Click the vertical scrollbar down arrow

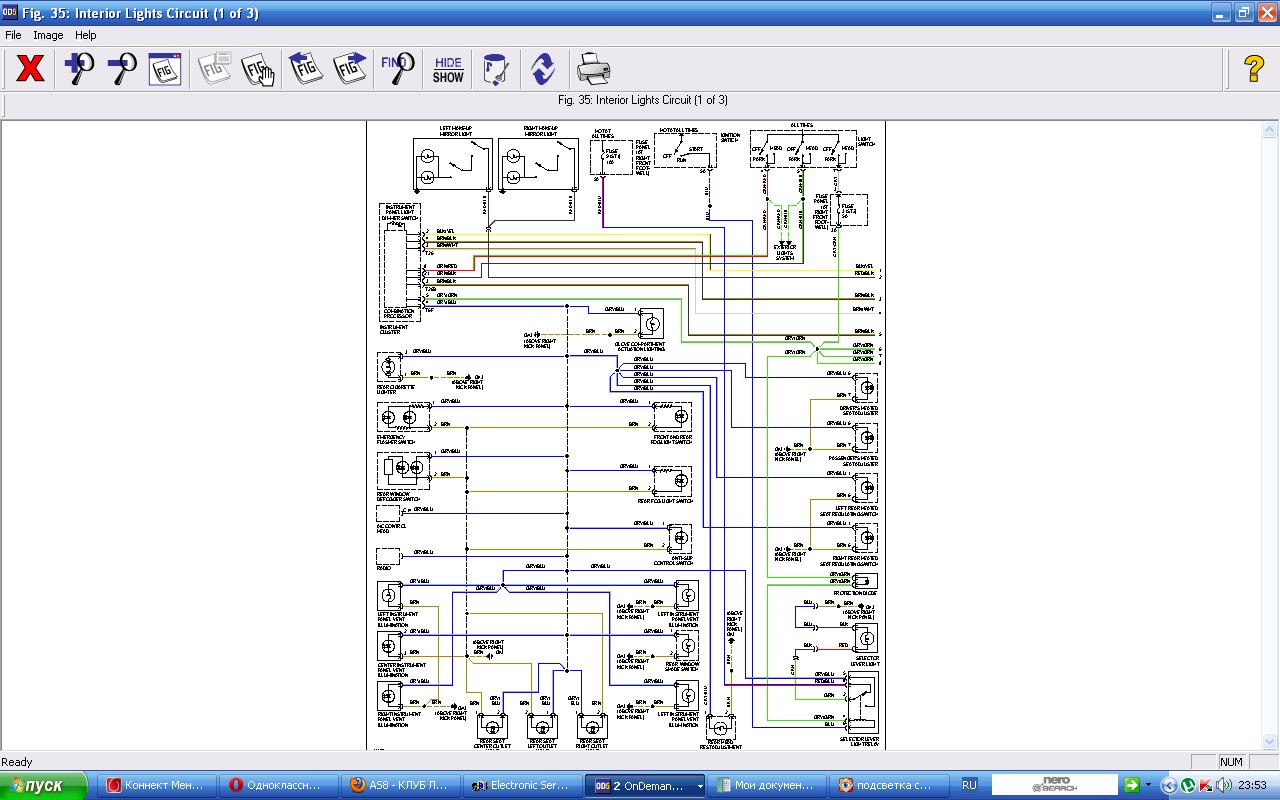(1270, 741)
